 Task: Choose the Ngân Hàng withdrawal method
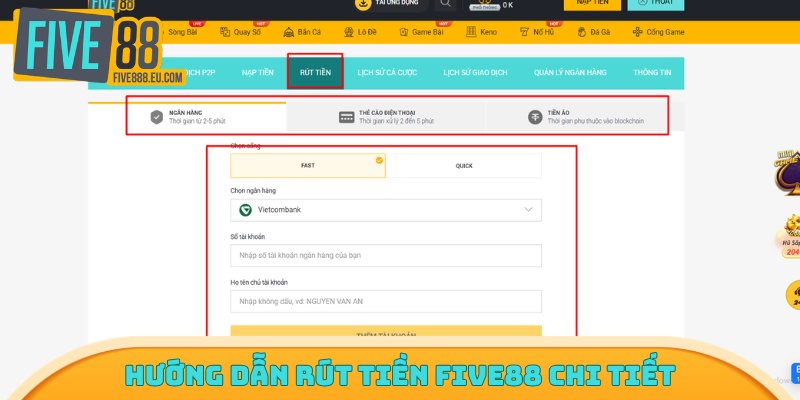click(x=187, y=117)
